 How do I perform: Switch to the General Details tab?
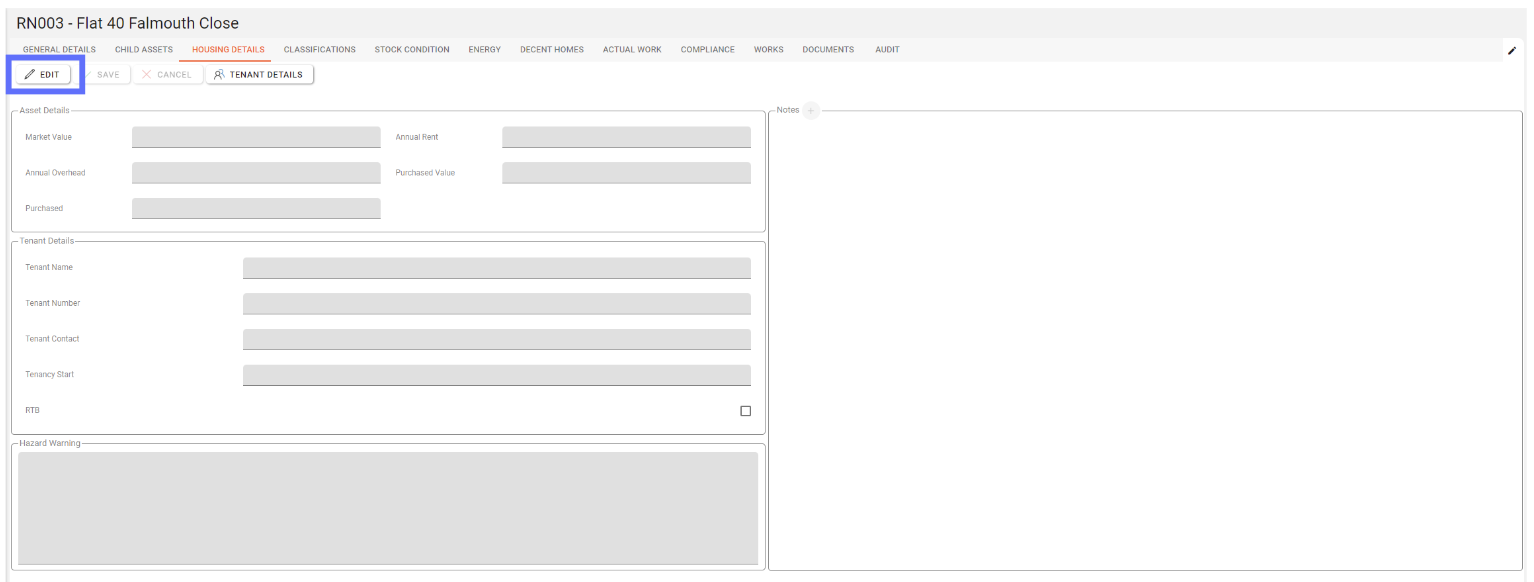[x=59, y=50]
